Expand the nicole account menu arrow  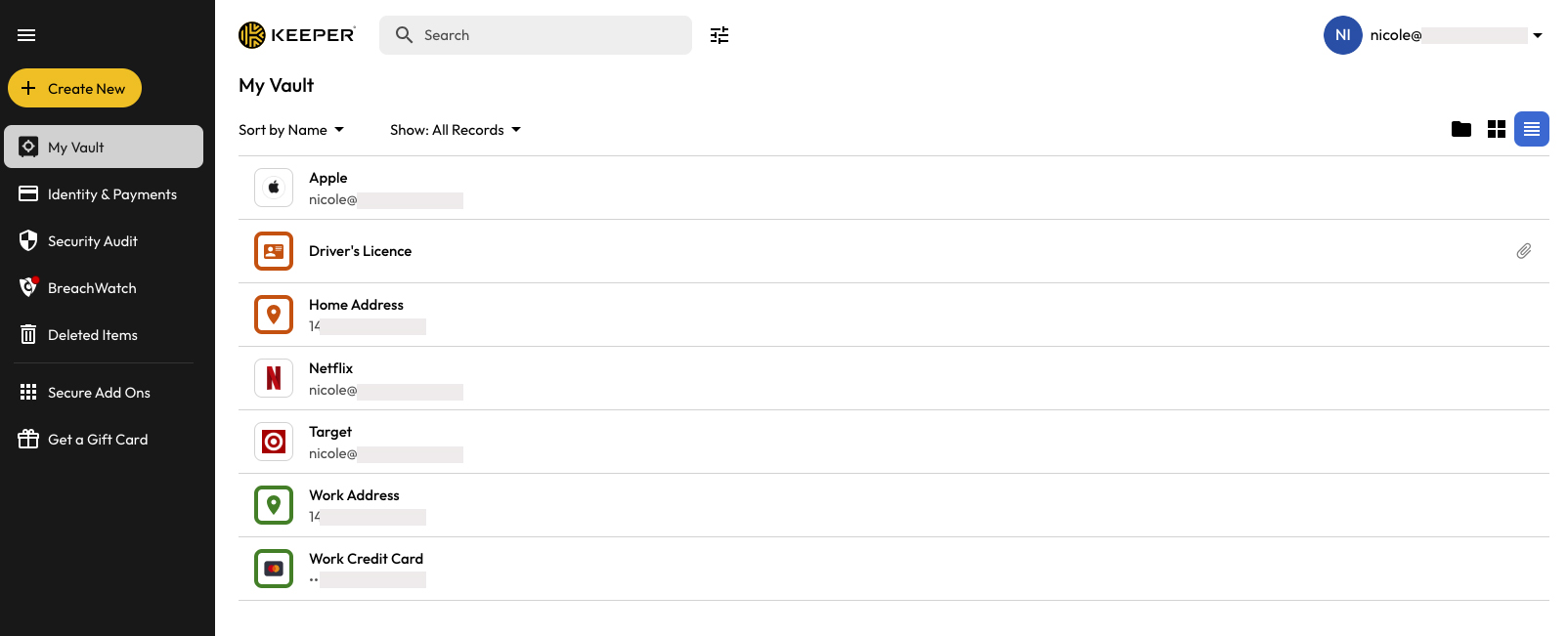pyautogui.click(x=1538, y=35)
